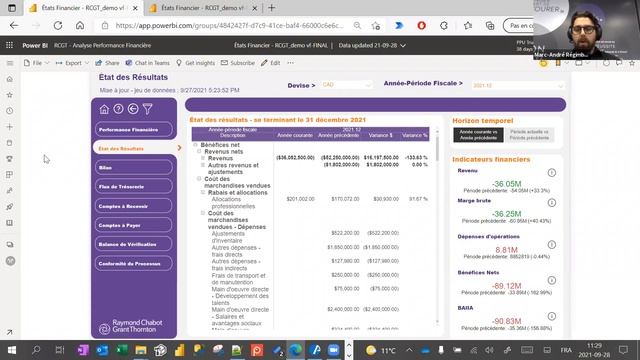Screen dimensions: 640x360
Task: Click Get insights
Action: click(x=195, y=63)
